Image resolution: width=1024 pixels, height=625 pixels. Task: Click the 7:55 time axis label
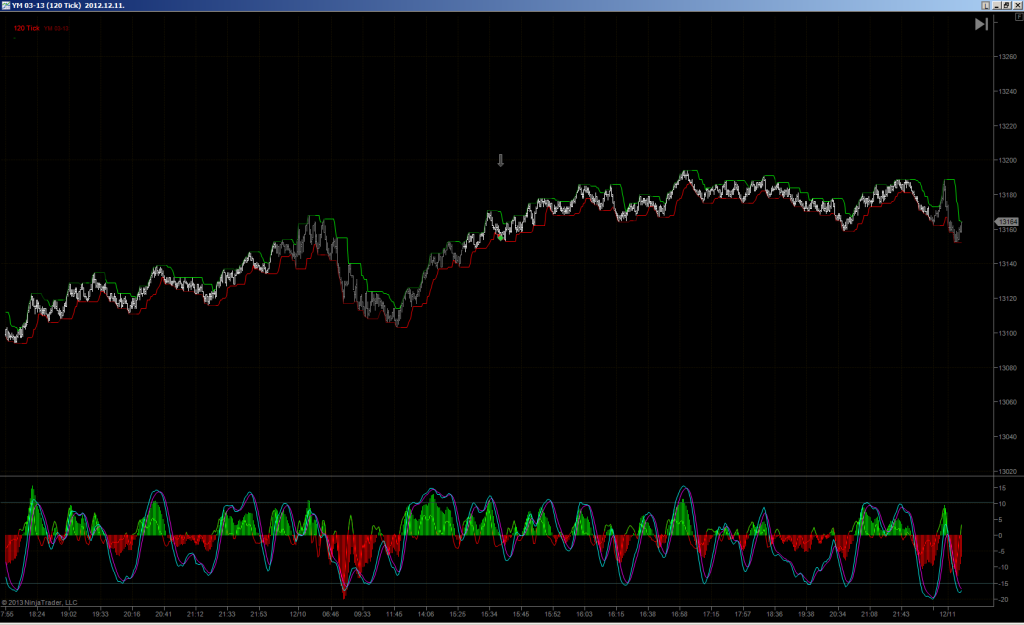[x=8, y=614]
